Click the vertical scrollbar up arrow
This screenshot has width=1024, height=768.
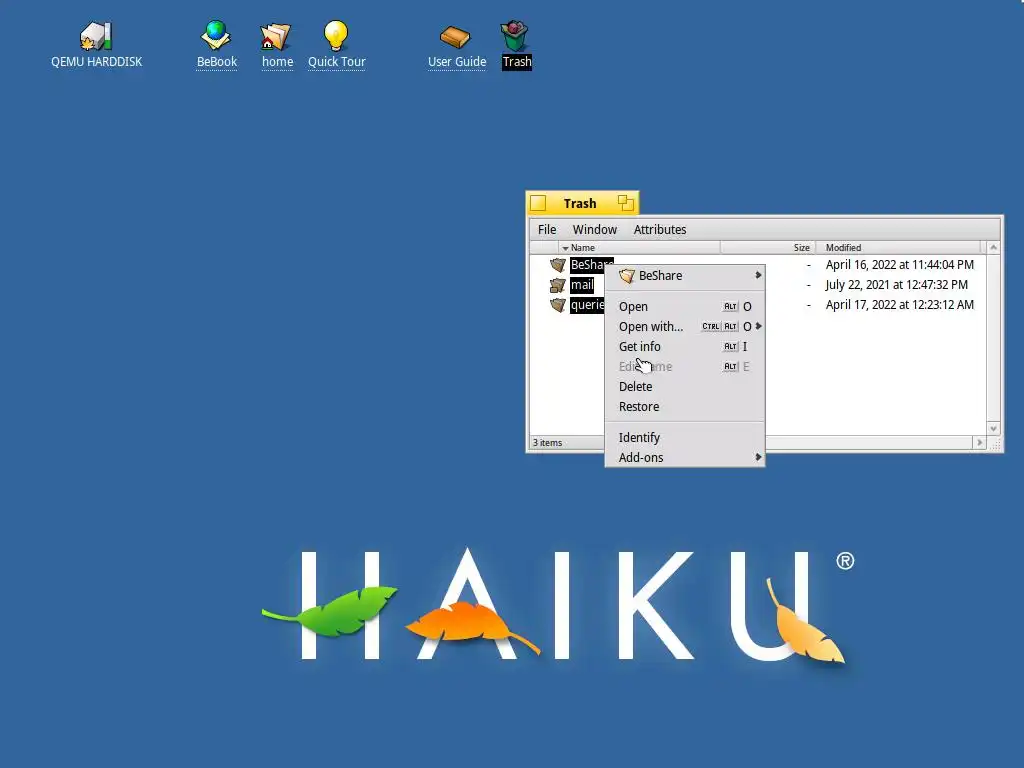pyautogui.click(x=993, y=248)
